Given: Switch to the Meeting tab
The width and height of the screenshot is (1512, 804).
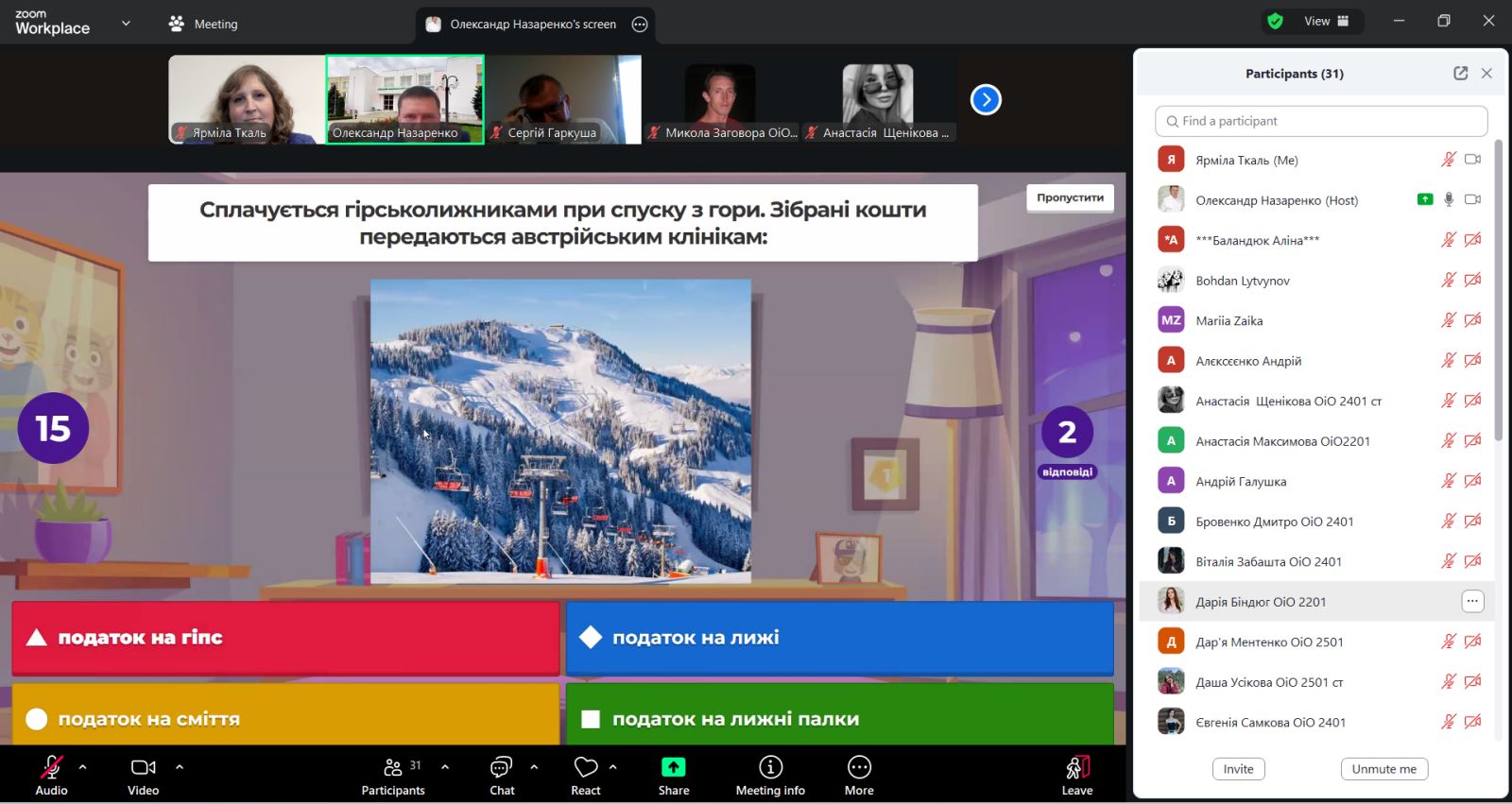Looking at the screenshot, I should coord(203,25).
